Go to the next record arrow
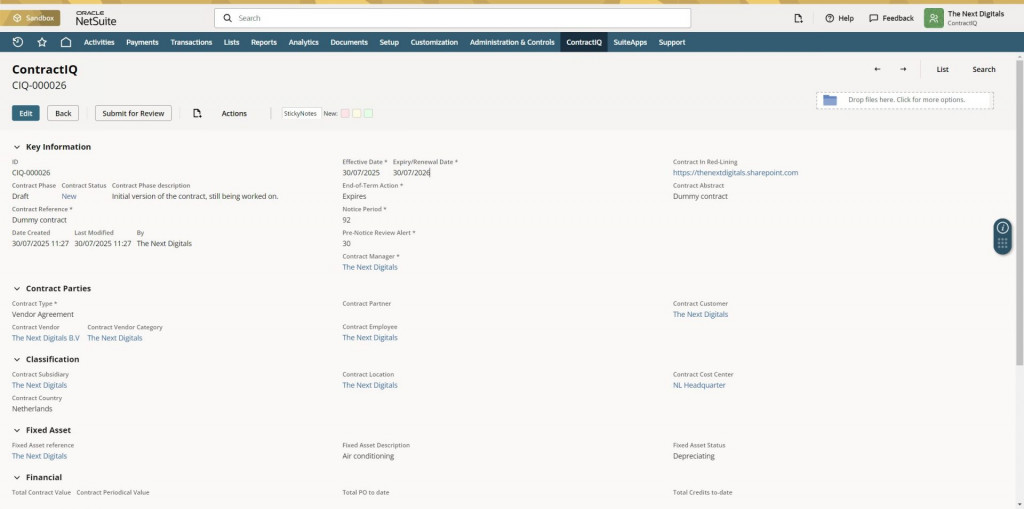Viewport: 1024px width, 509px height. click(x=903, y=69)
